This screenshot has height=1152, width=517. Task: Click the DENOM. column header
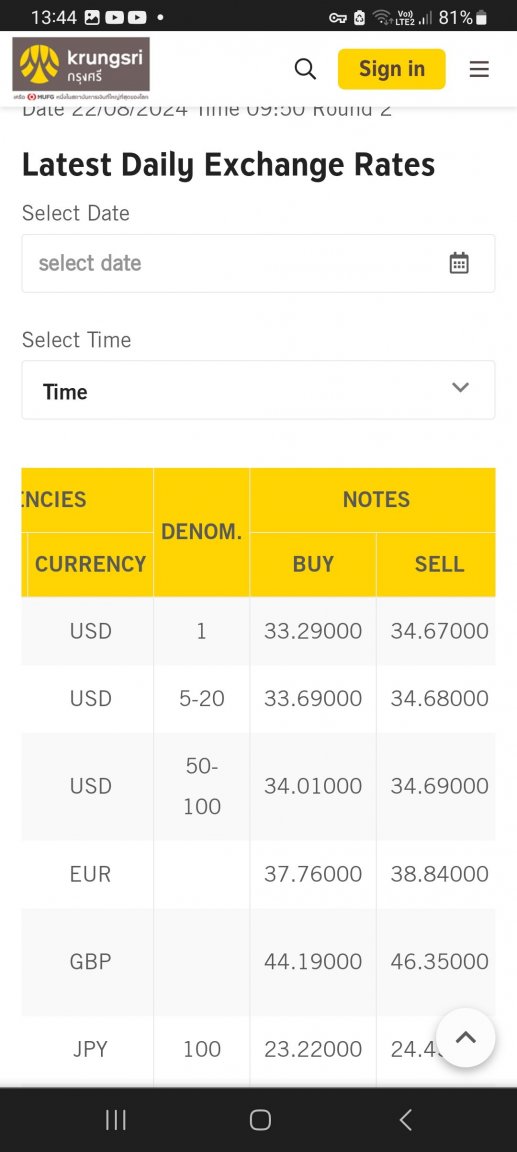coord(202,532)
